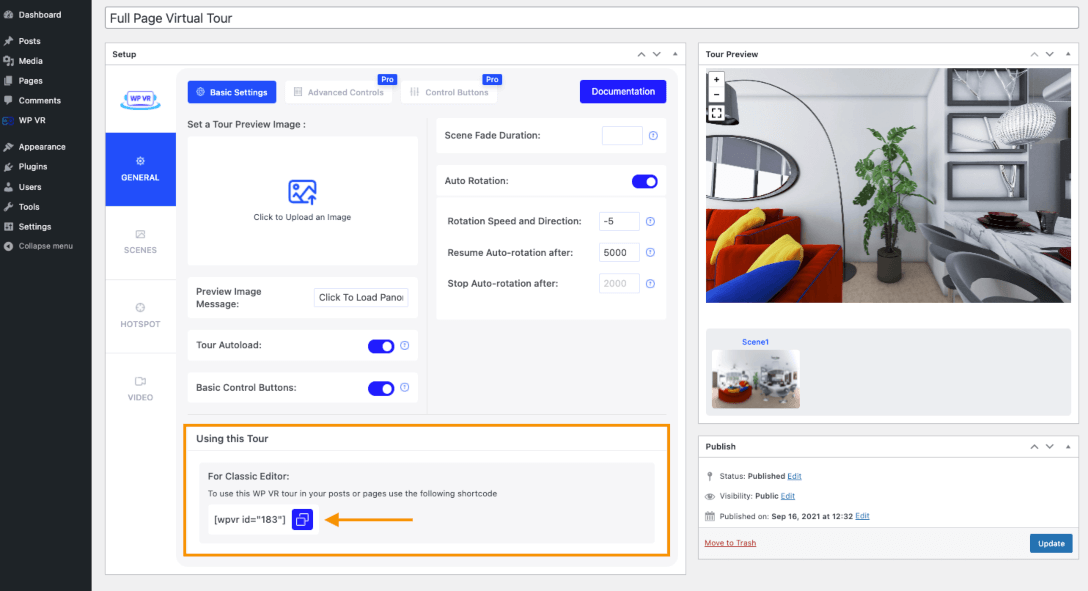Click the image upload icon
Screen dimensions: 1088x591
tap(302, 192)
